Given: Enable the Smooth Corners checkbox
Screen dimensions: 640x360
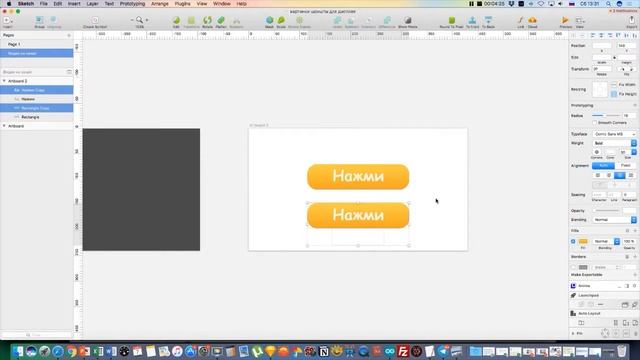Looking at the screenshot, I should click(x=595, y=122).
